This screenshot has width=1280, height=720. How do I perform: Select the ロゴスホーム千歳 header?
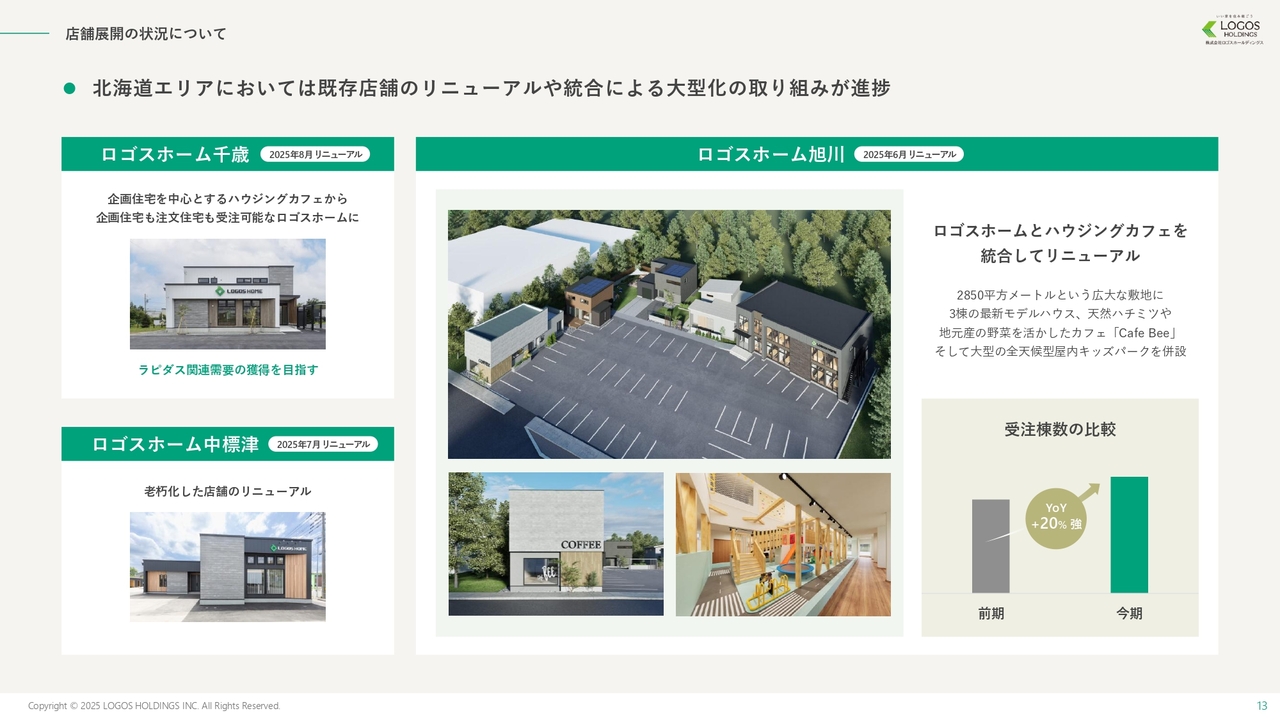175,155
